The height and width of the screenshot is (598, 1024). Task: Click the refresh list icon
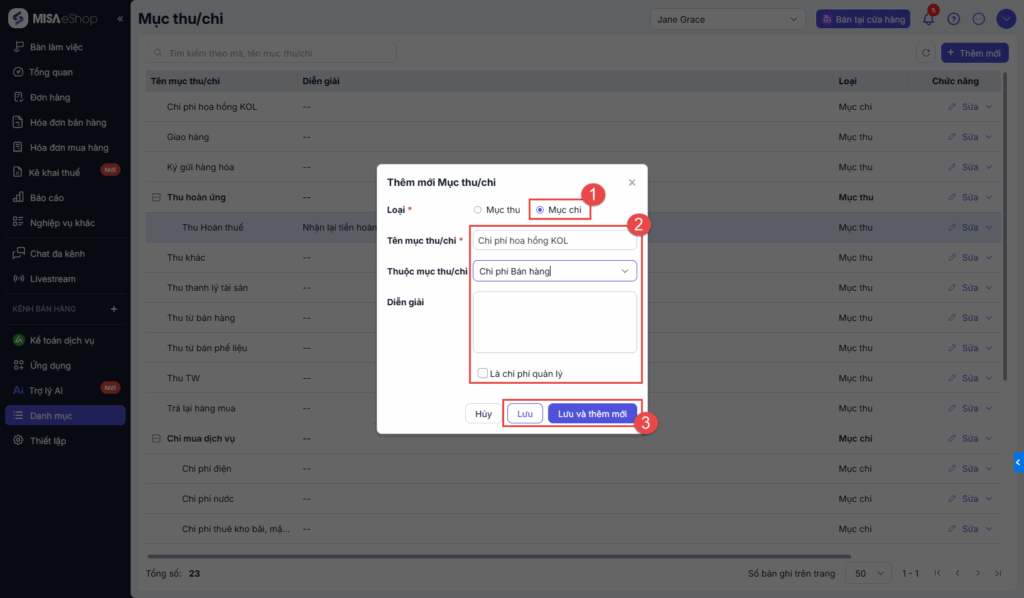click(x=925, y=53)
